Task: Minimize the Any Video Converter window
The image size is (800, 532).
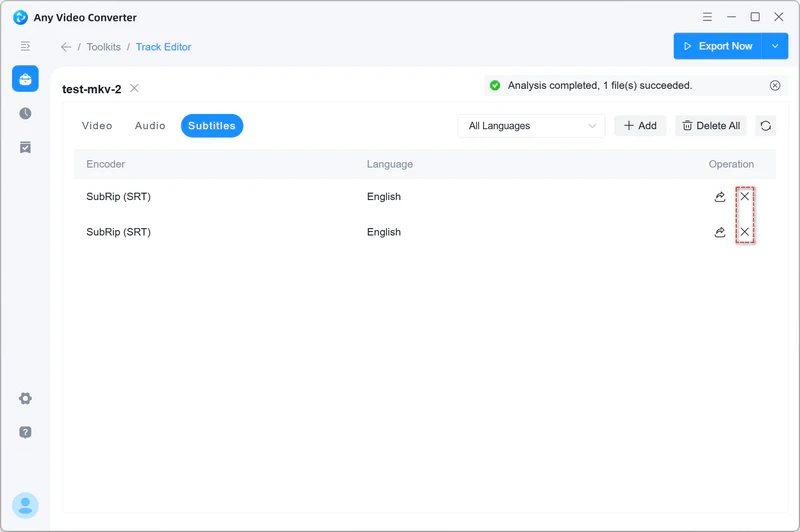Action: click(x=731, y=17)
